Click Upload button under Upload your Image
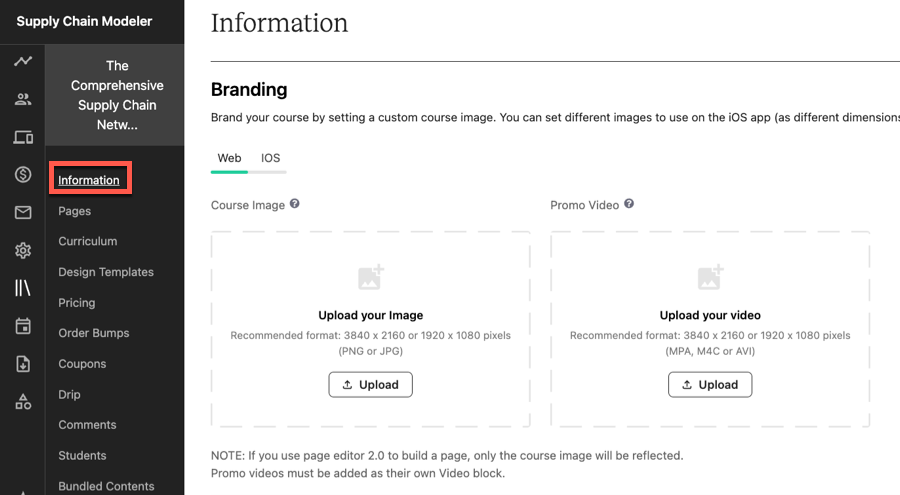 [x=370, y=385]
